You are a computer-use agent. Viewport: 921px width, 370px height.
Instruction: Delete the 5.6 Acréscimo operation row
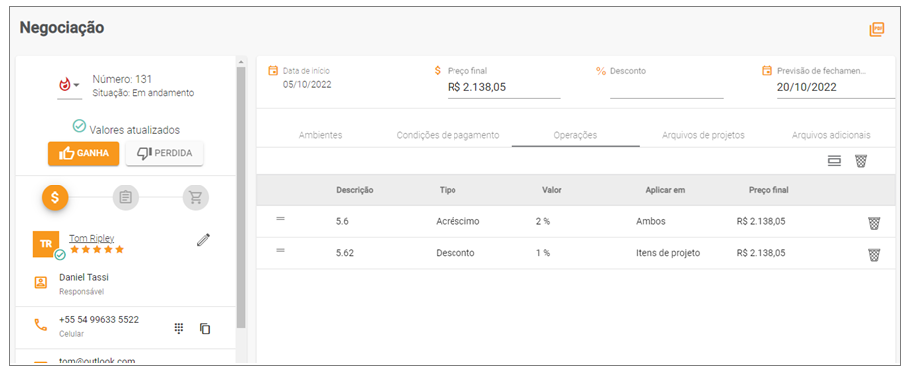pos(874,223)
